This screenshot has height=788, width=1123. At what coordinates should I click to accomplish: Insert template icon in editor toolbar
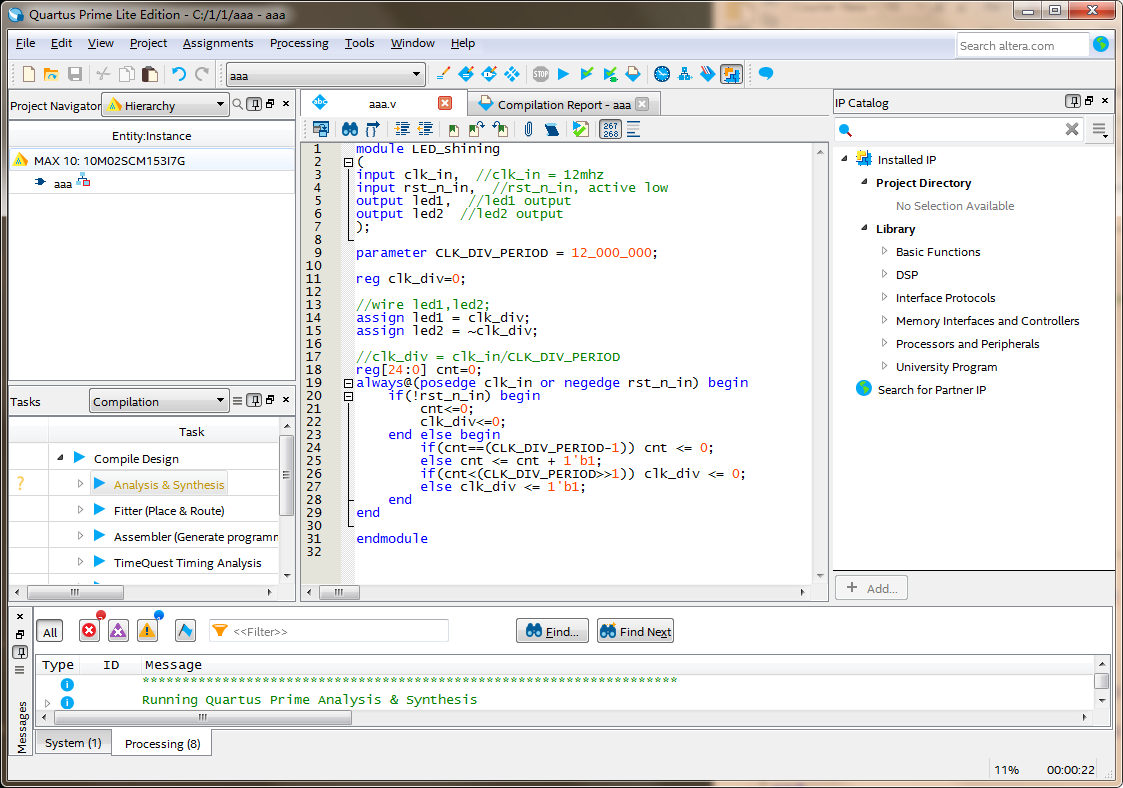pos(551,129)
